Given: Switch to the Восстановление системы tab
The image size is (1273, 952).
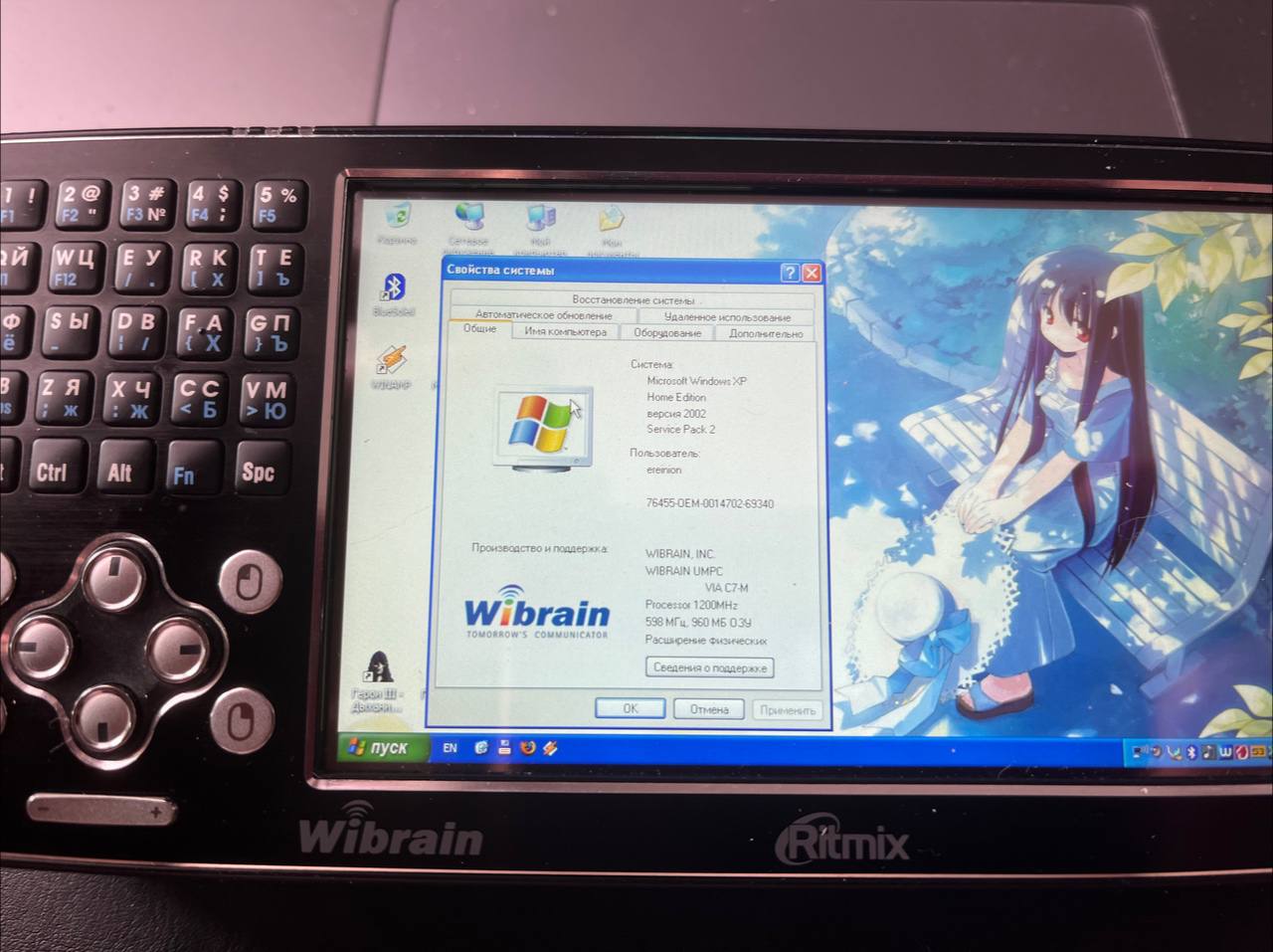Looking at the screenshot, I should pyautogui.click(x=633, y=299).
